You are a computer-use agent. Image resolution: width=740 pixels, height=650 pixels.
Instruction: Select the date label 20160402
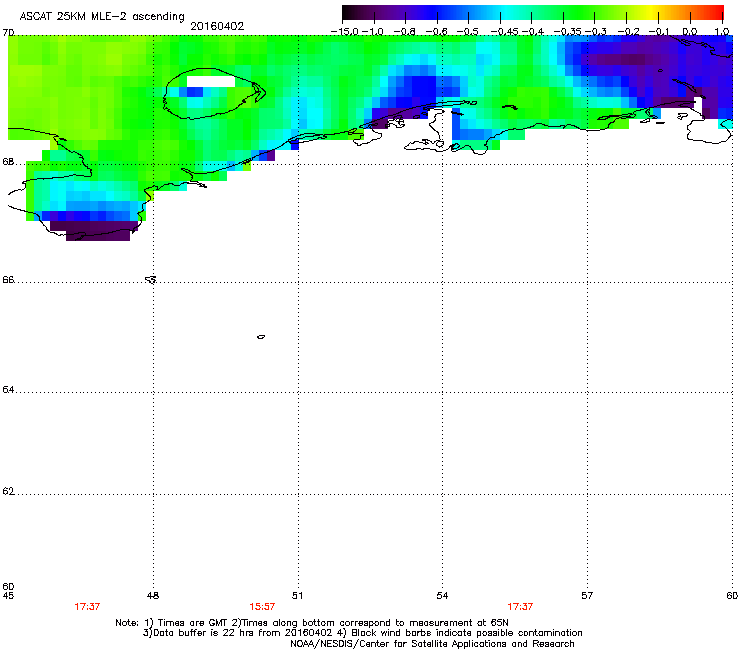(x=217, y=26)
